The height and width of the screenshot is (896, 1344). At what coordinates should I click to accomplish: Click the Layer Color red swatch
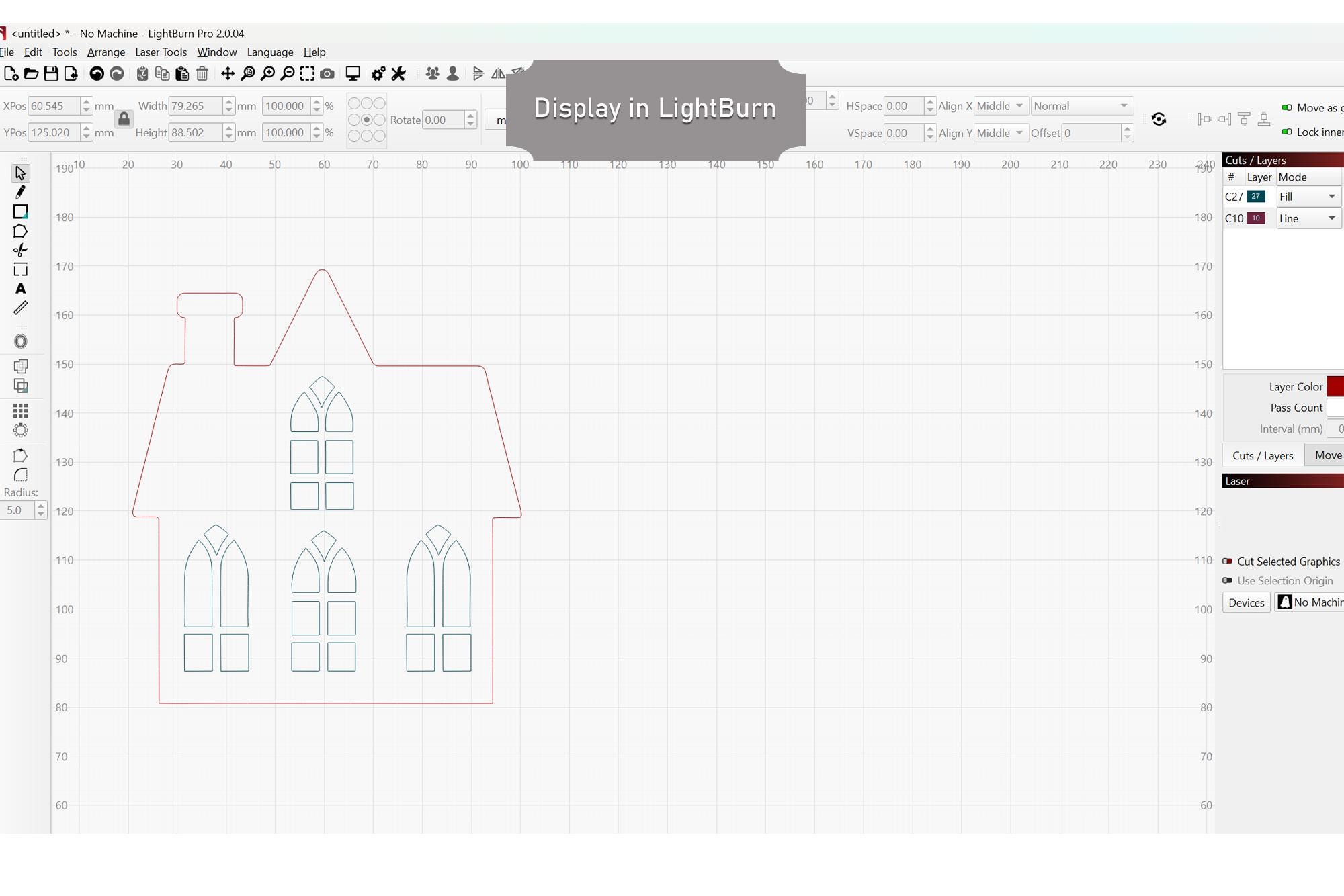(1335, 387)
